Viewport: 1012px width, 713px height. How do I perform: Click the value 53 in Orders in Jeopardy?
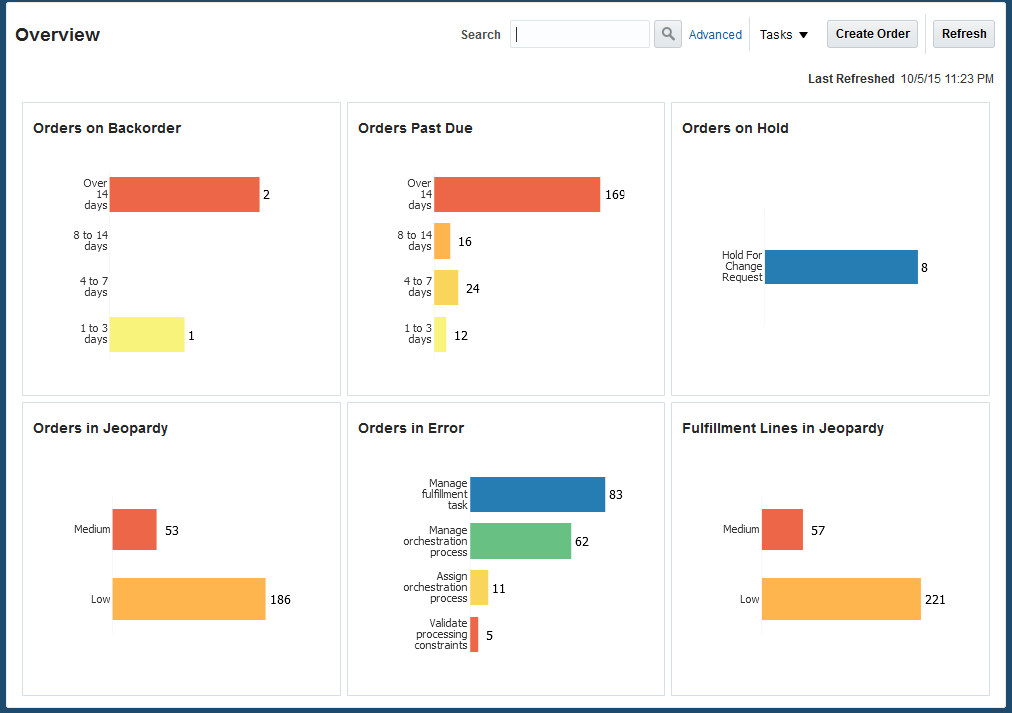172,530
